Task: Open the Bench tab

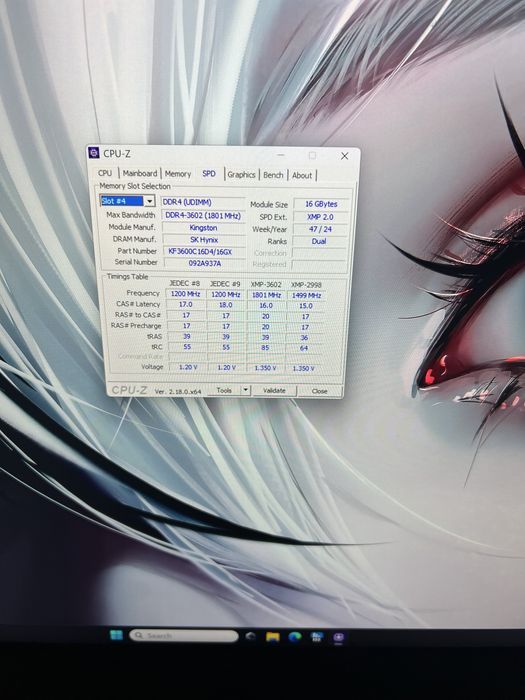Action: coord(273,175)
